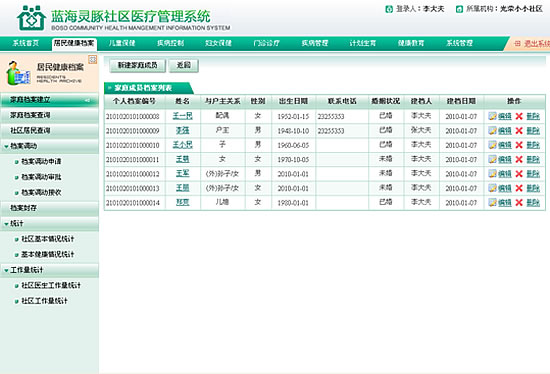Open 基本健康情况统计 in the sidebar

click(48, 255)
